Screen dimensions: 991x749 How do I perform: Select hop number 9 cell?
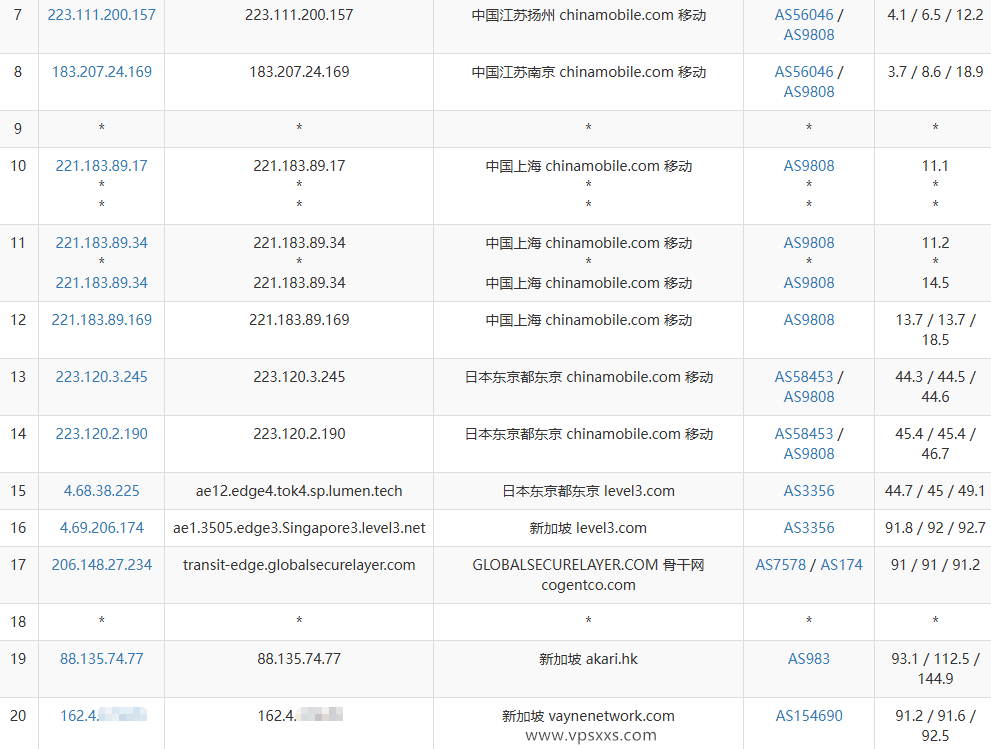pyautogui.click(x=18, y=129)
